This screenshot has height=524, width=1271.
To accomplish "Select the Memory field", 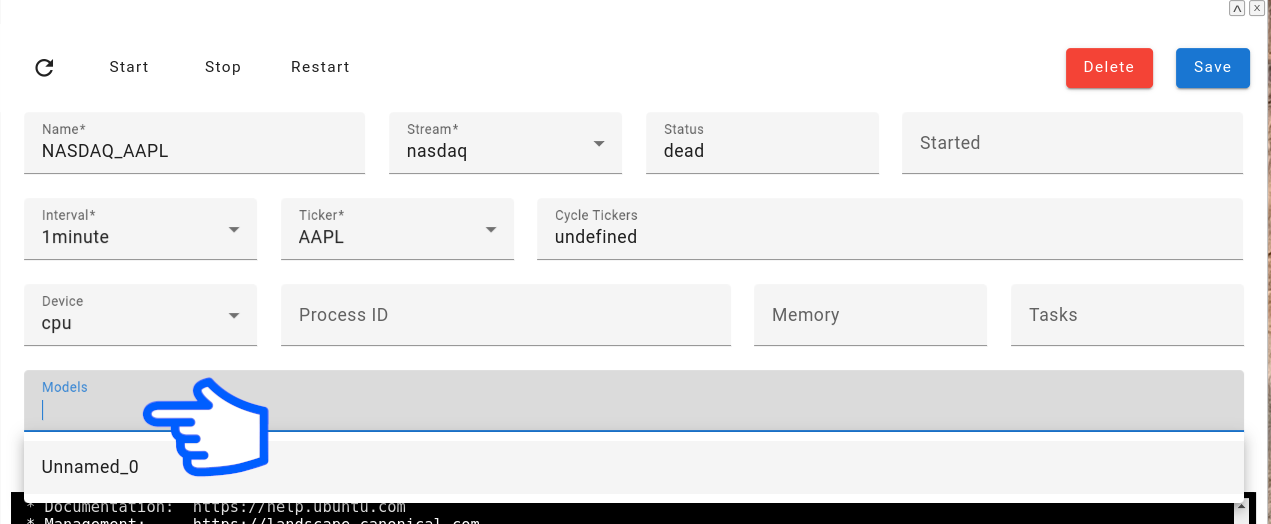I will click(x=870, y=315).
